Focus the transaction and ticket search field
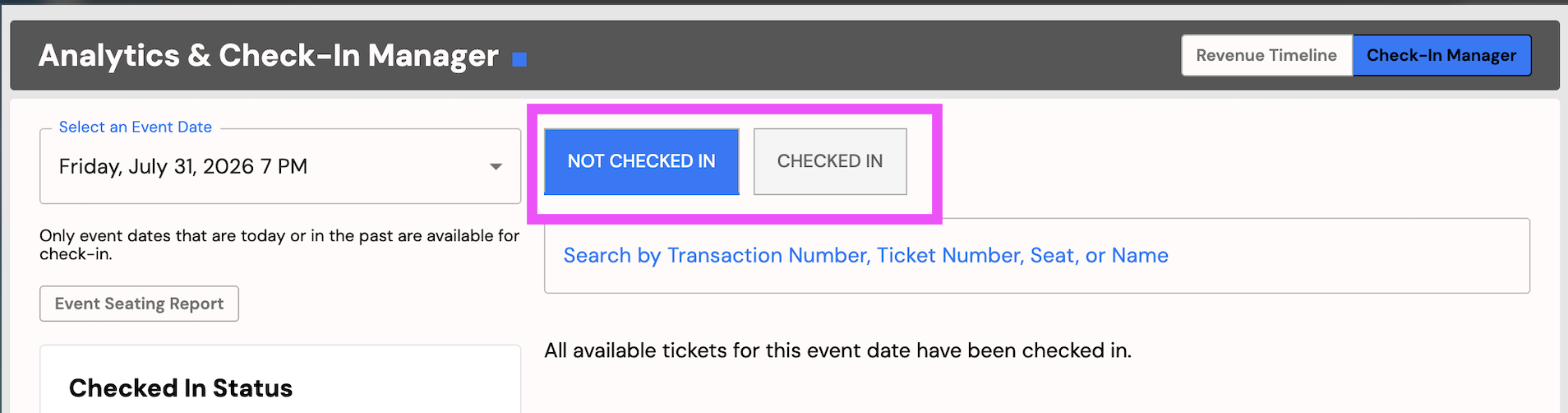The height and width of the screenshot is (413, 1568). click(x=1037, y=255)
